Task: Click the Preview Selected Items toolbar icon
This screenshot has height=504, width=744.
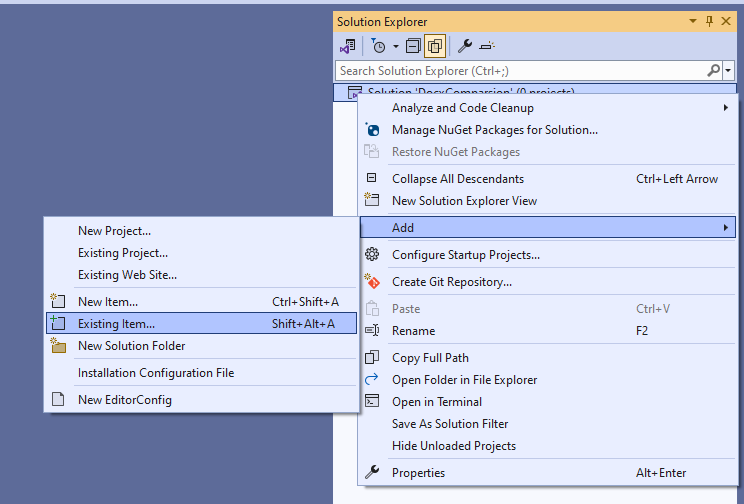Action: click(x=487, y=46)
